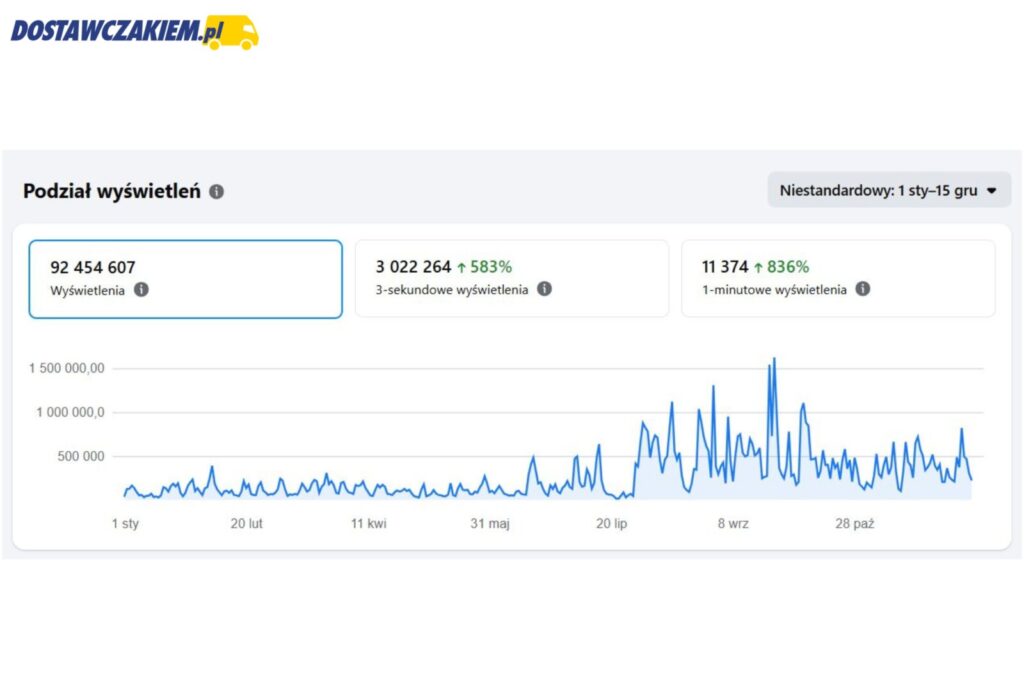Click info icon next to 1-minutowe wyświetlenia
The image size is (1024, 683).
click(x=862, y=289)
